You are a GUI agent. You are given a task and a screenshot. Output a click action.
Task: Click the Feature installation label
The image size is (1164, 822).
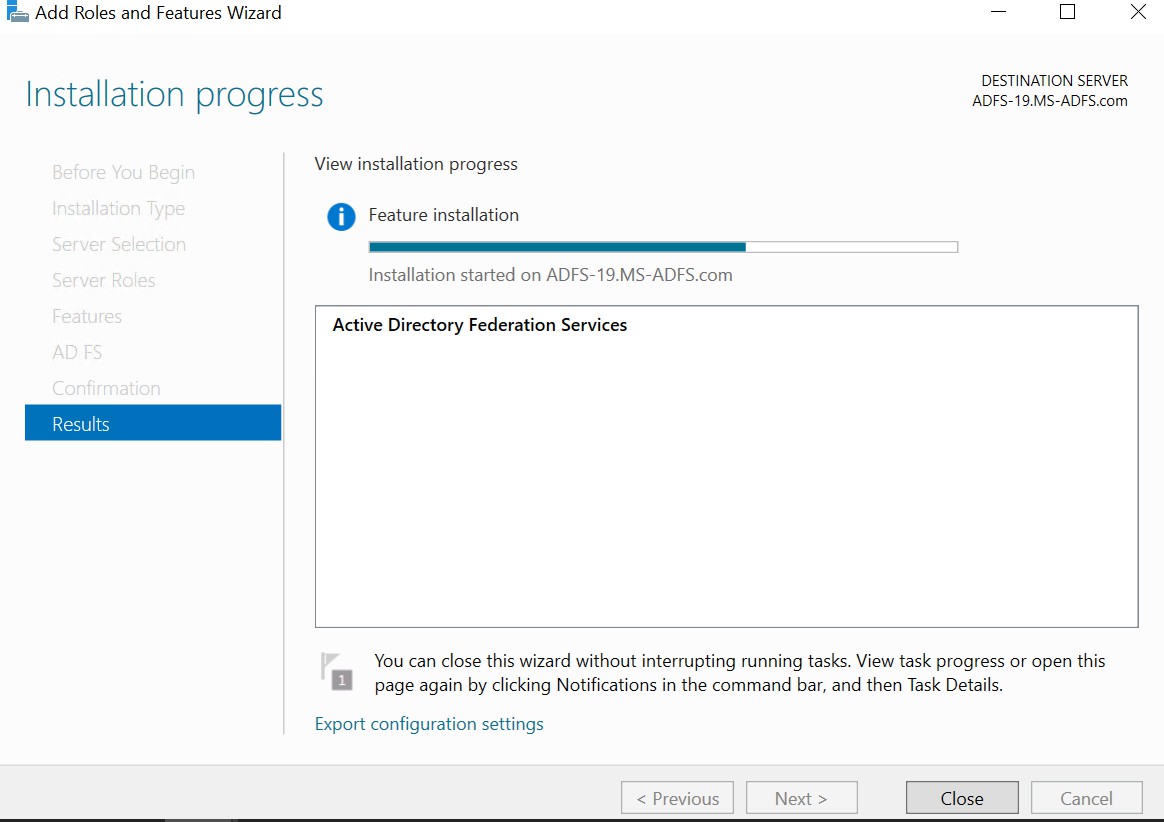(x=443, y=215)
